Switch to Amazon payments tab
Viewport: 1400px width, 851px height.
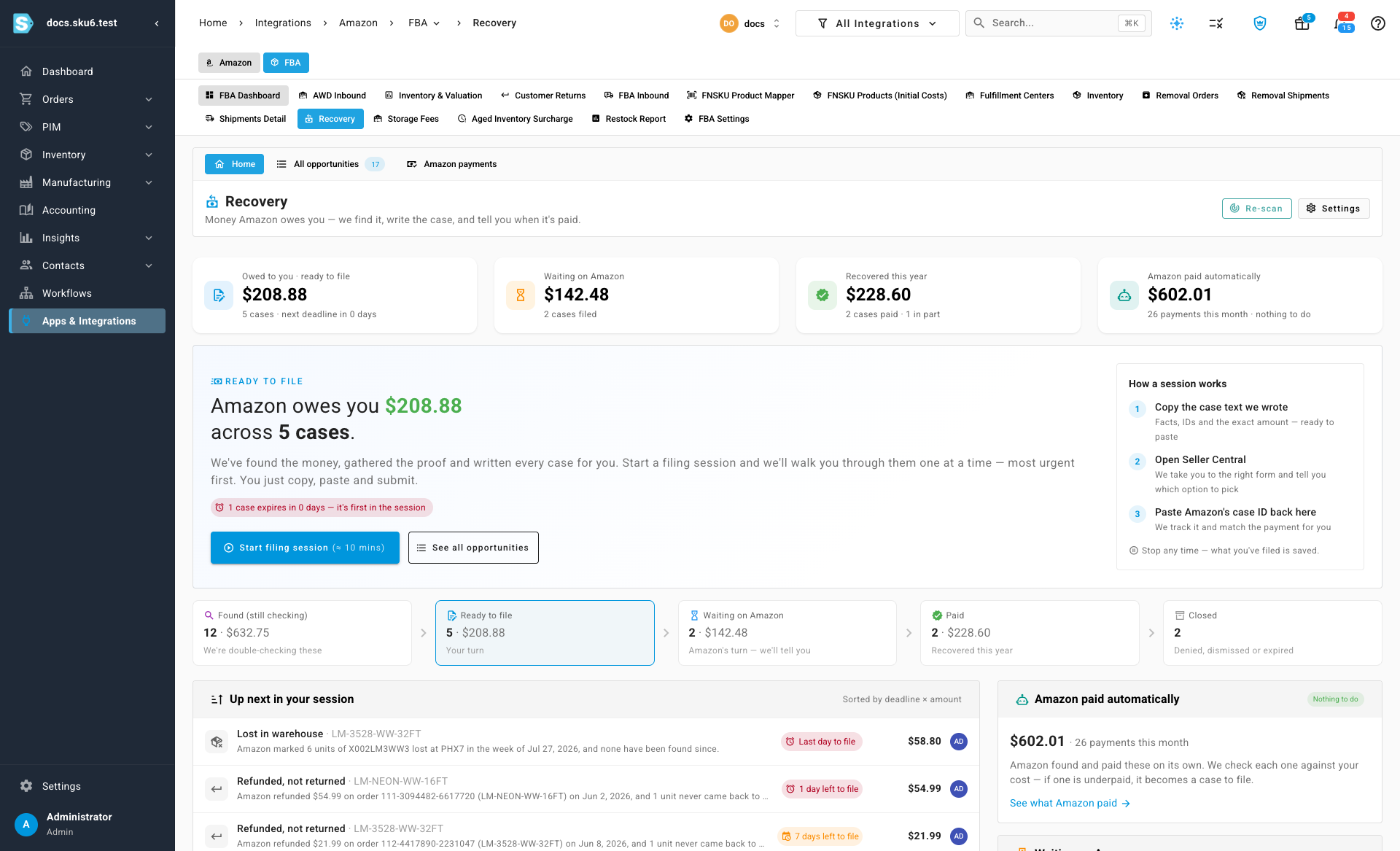(452, 164)
